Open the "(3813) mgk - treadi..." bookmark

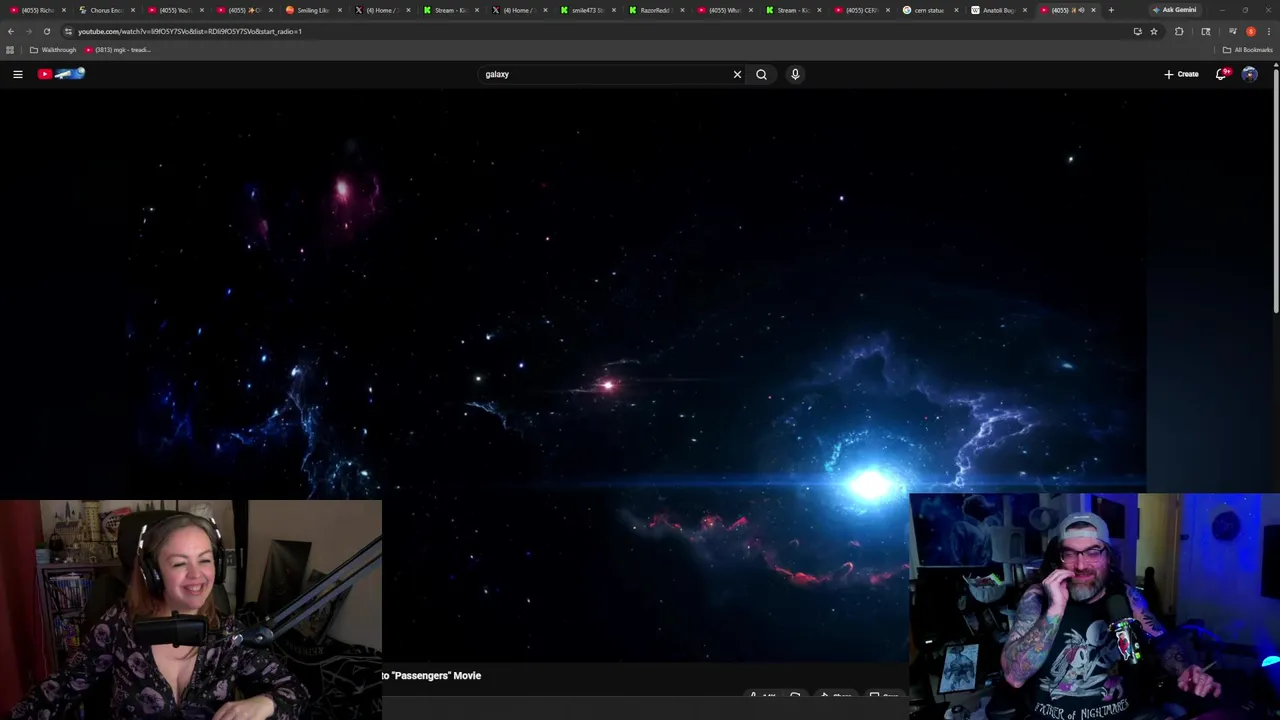(118, 50)
